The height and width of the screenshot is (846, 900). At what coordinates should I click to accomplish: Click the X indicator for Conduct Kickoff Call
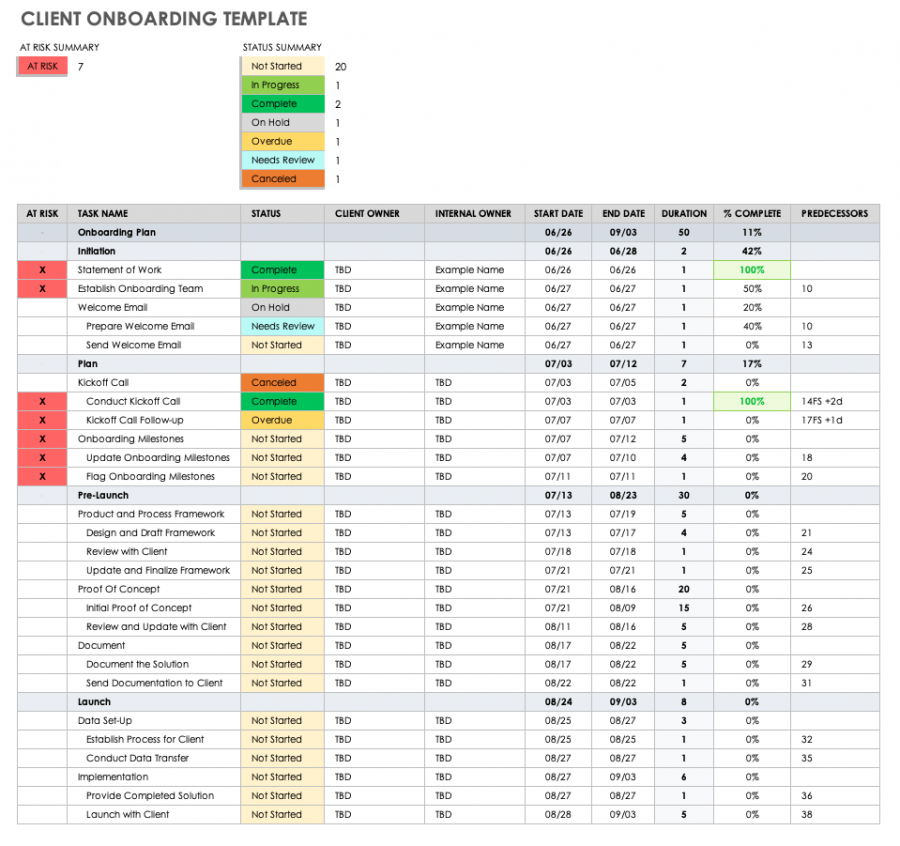click(41, 401)
